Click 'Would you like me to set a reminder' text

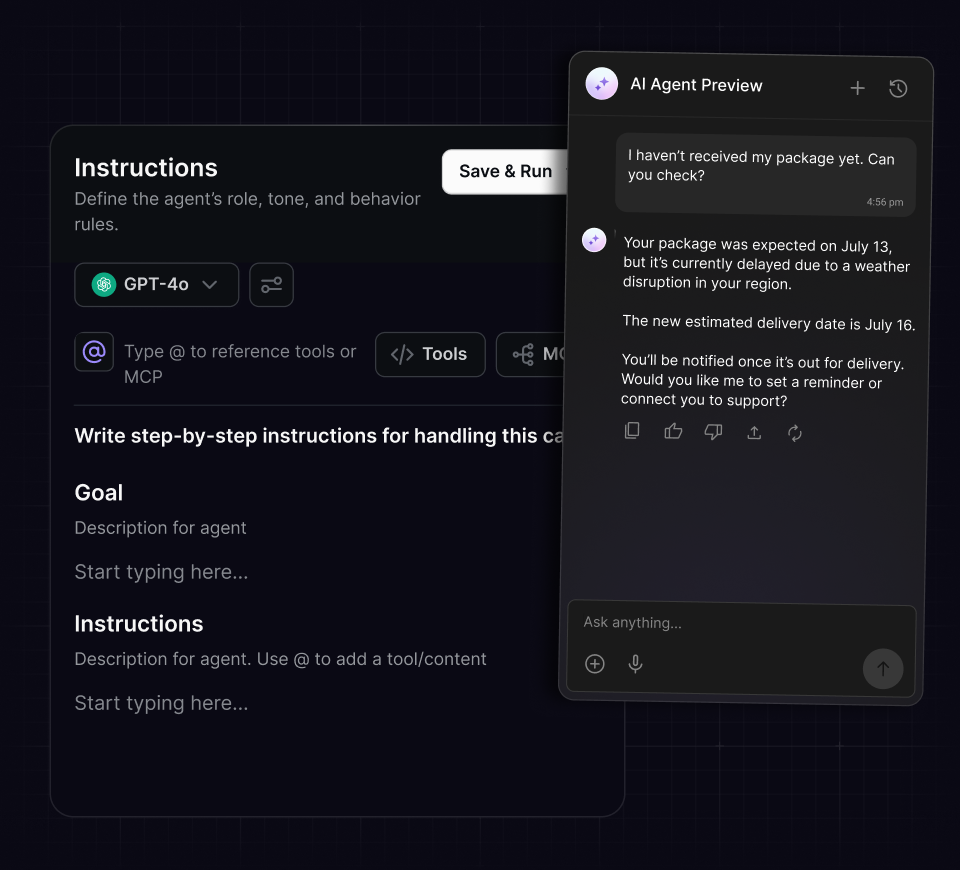(x=751, y=391)
